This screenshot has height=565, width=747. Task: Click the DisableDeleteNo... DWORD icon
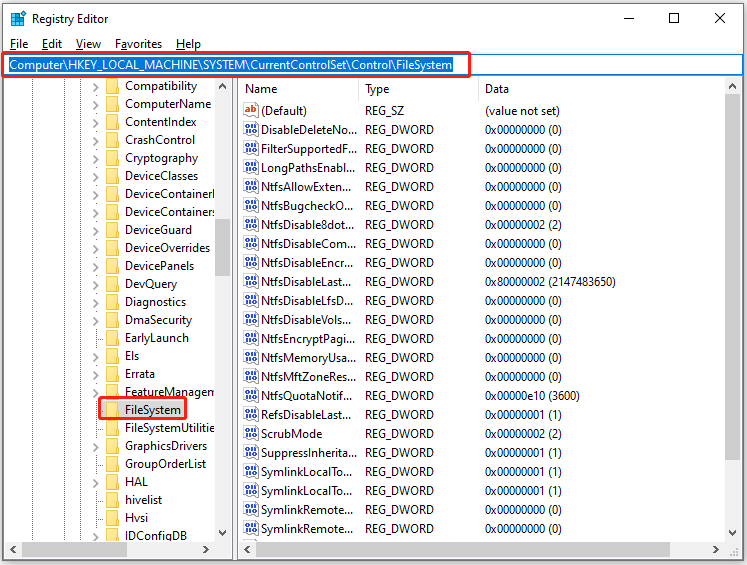[251, 130]
